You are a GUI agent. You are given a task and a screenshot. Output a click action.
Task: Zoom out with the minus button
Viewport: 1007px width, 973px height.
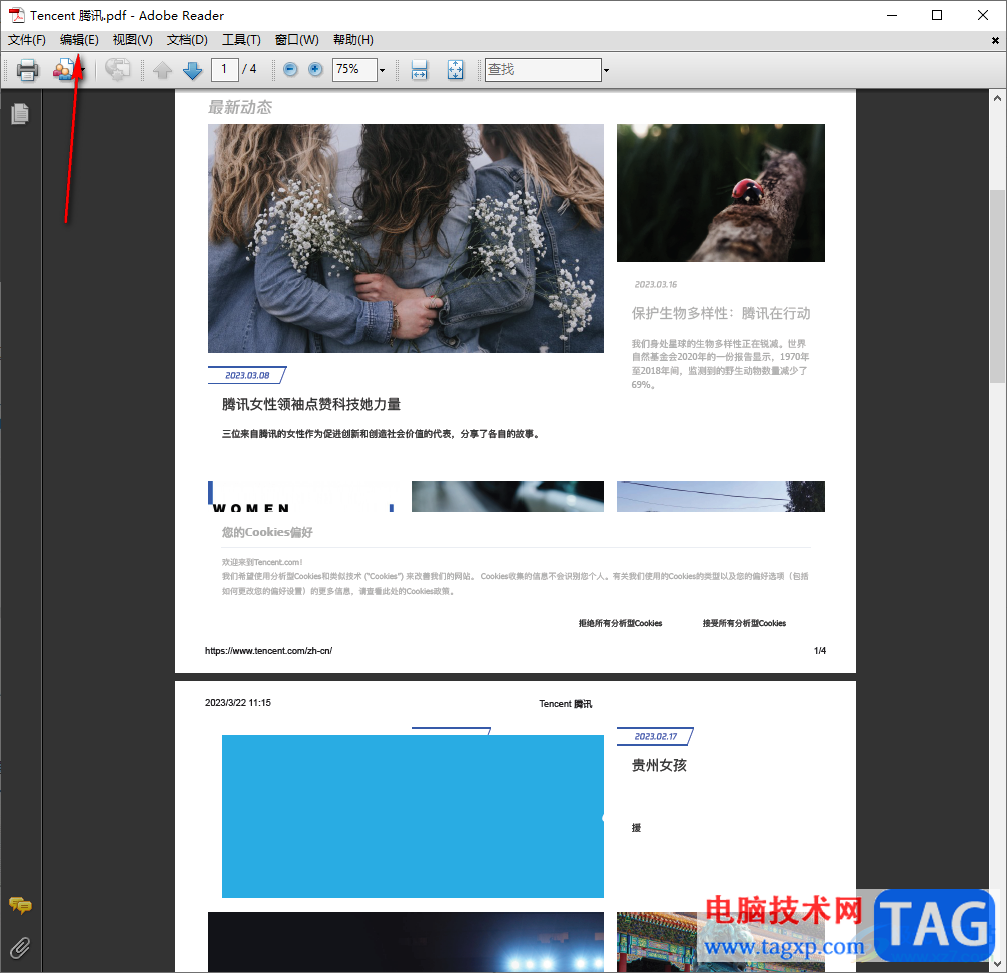290,69
